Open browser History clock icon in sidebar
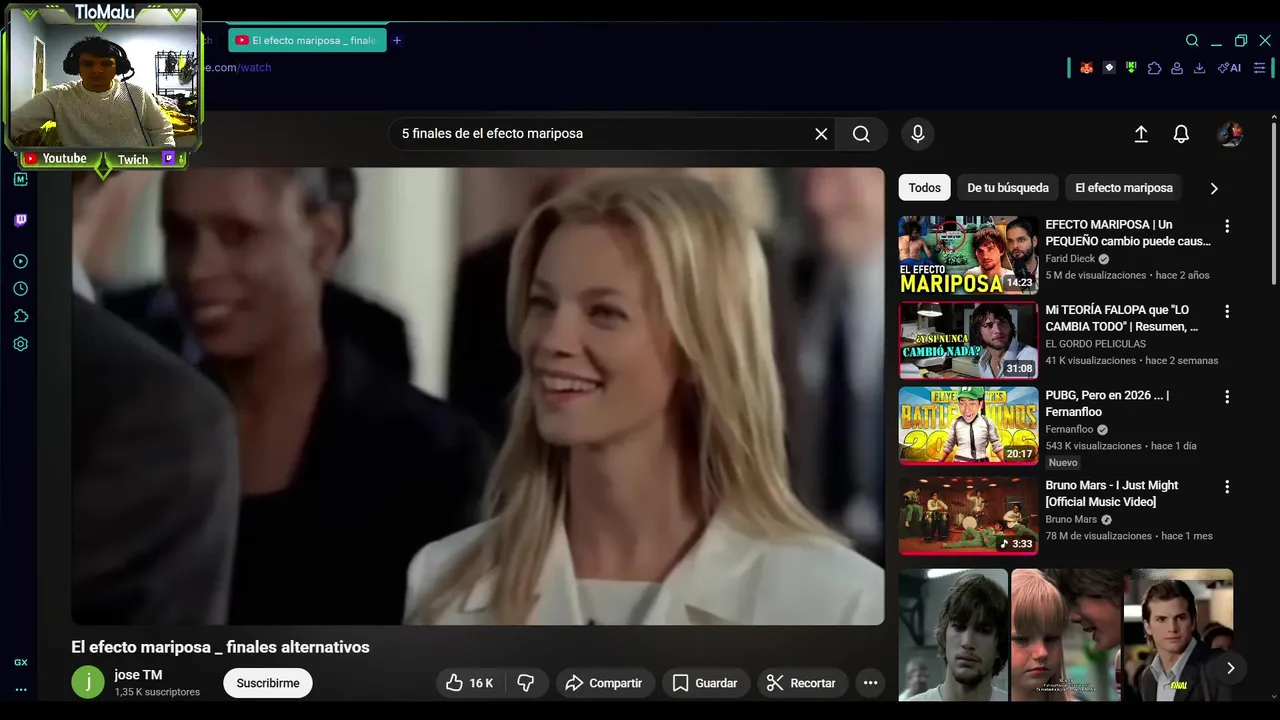Image resolution: width=1280 pixels, height=720 pixels. 20,289
